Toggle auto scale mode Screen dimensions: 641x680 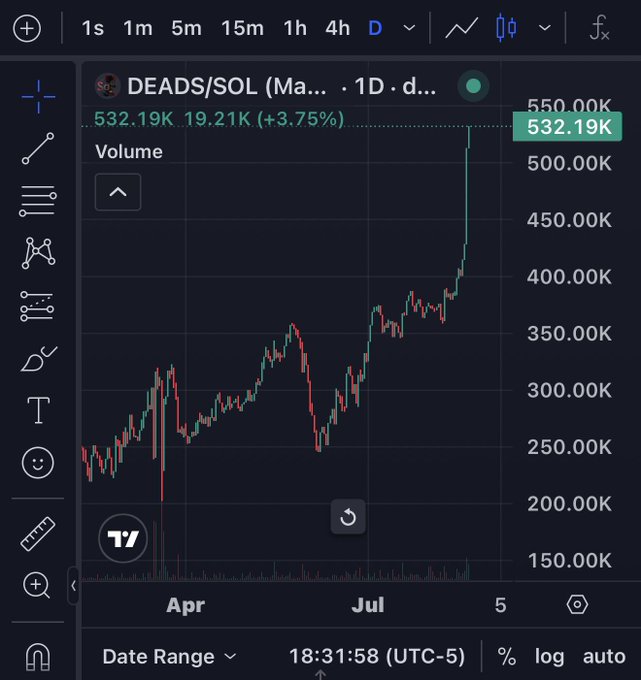tap(604, 657)
